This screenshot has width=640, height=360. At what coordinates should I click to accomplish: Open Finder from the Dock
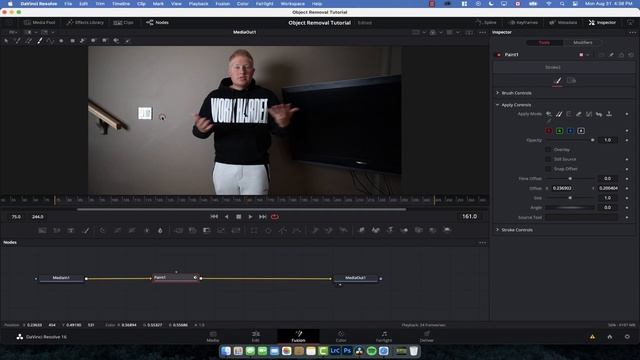226,351
